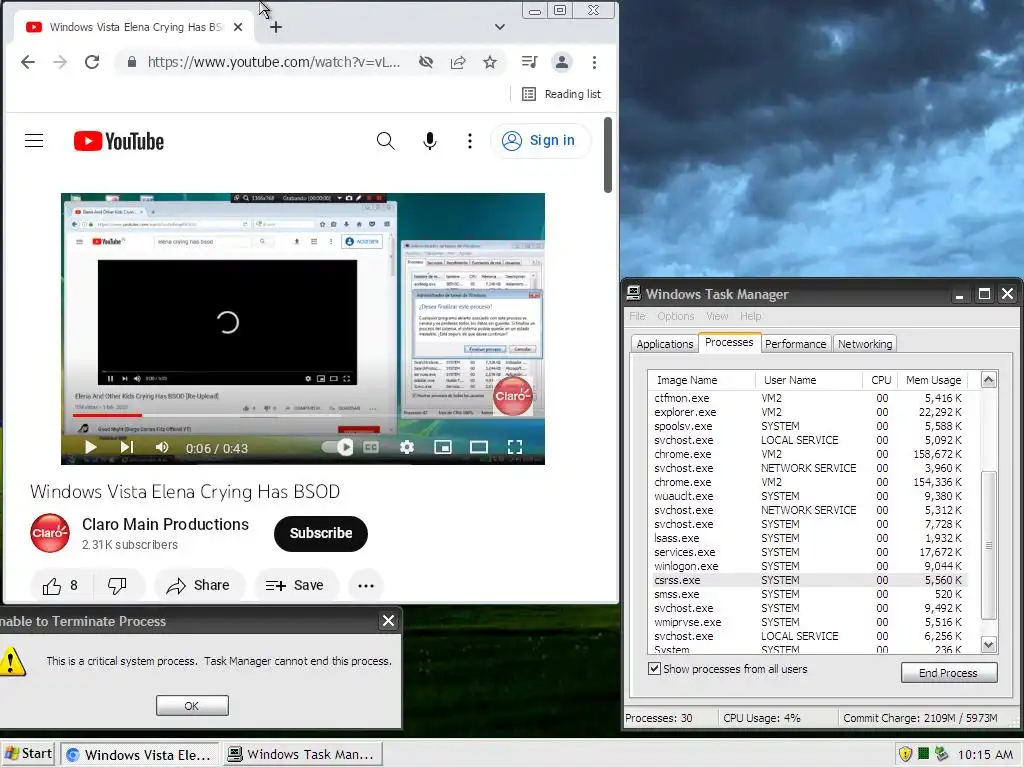Switch to theater mode
1024x768 pixels.
(x=479, y=447)
